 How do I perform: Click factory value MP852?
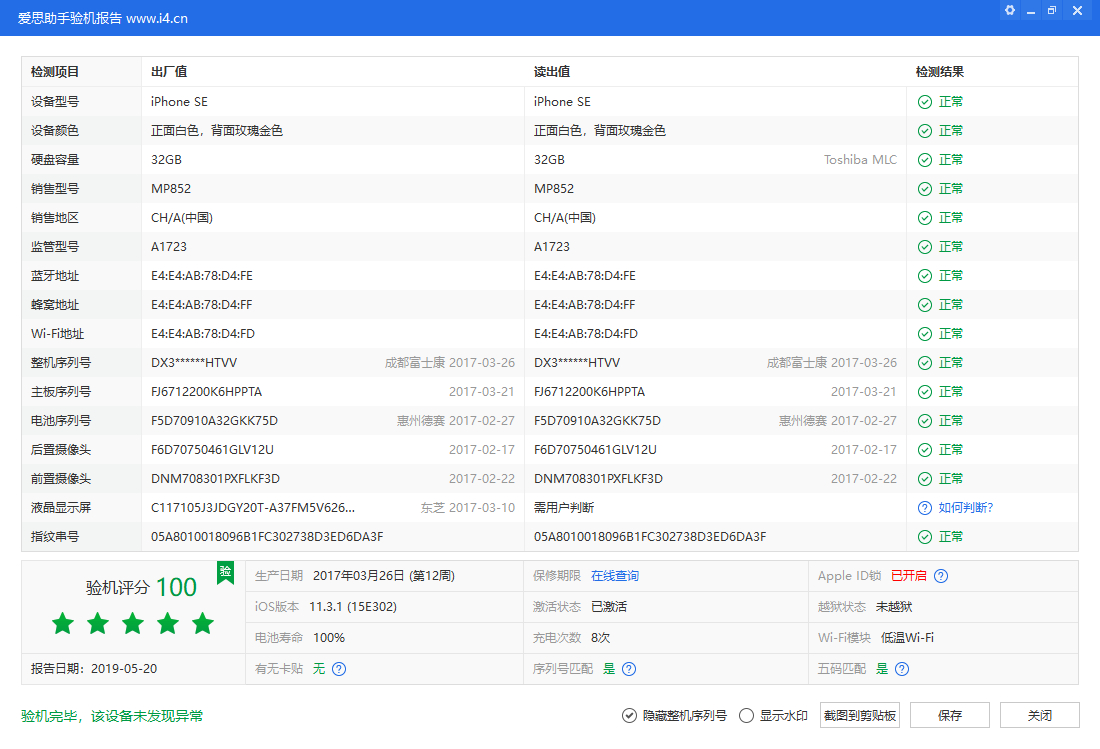click(171, 189)
